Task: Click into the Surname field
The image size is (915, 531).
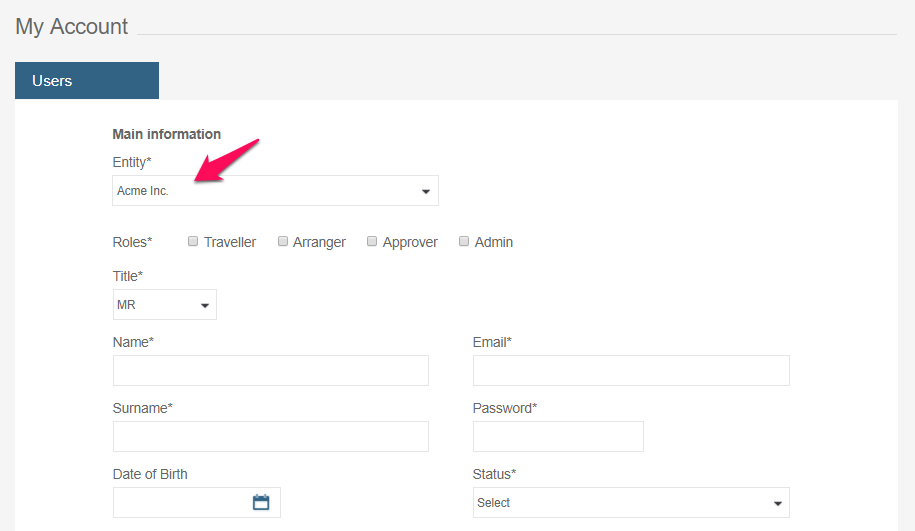Action: point(270,436)
